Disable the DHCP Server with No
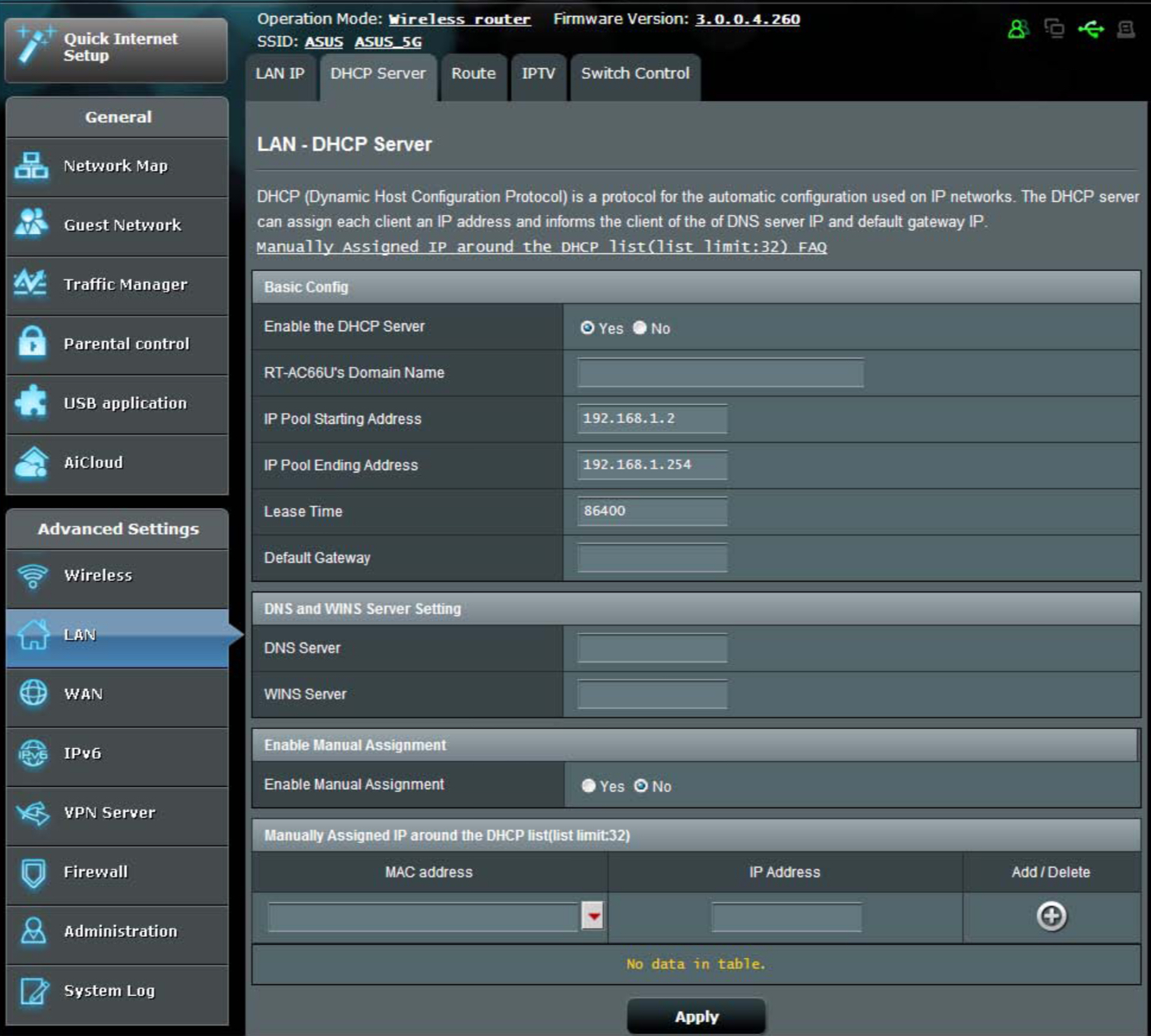 click(x=640, y=327)
